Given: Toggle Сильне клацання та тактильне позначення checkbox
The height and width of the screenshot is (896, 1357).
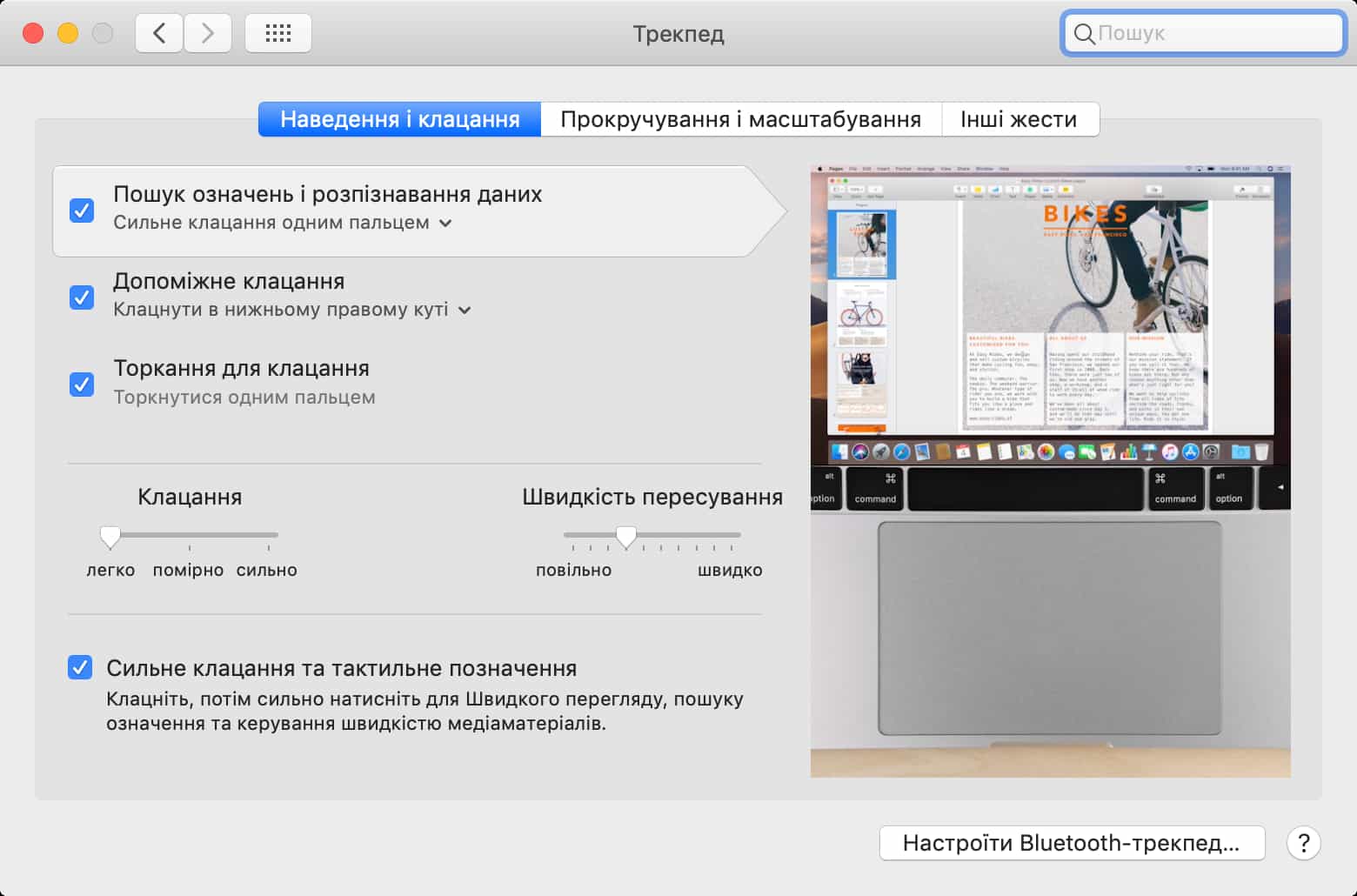Looking at the screenshot, I should tap(80, 667).
